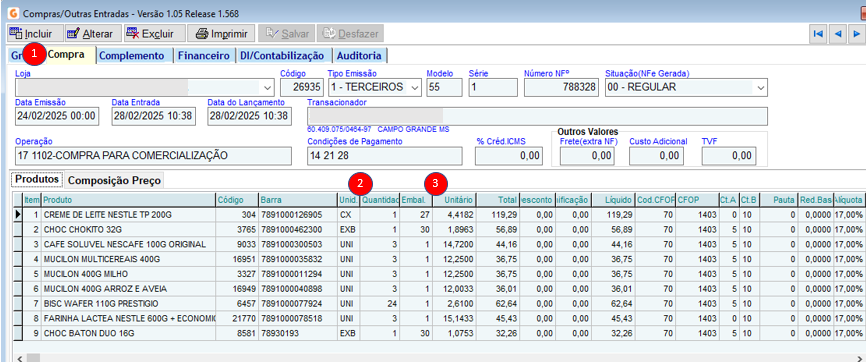Open the DI/Contabilização tab
866x362 pixels.
coord(282,55)
